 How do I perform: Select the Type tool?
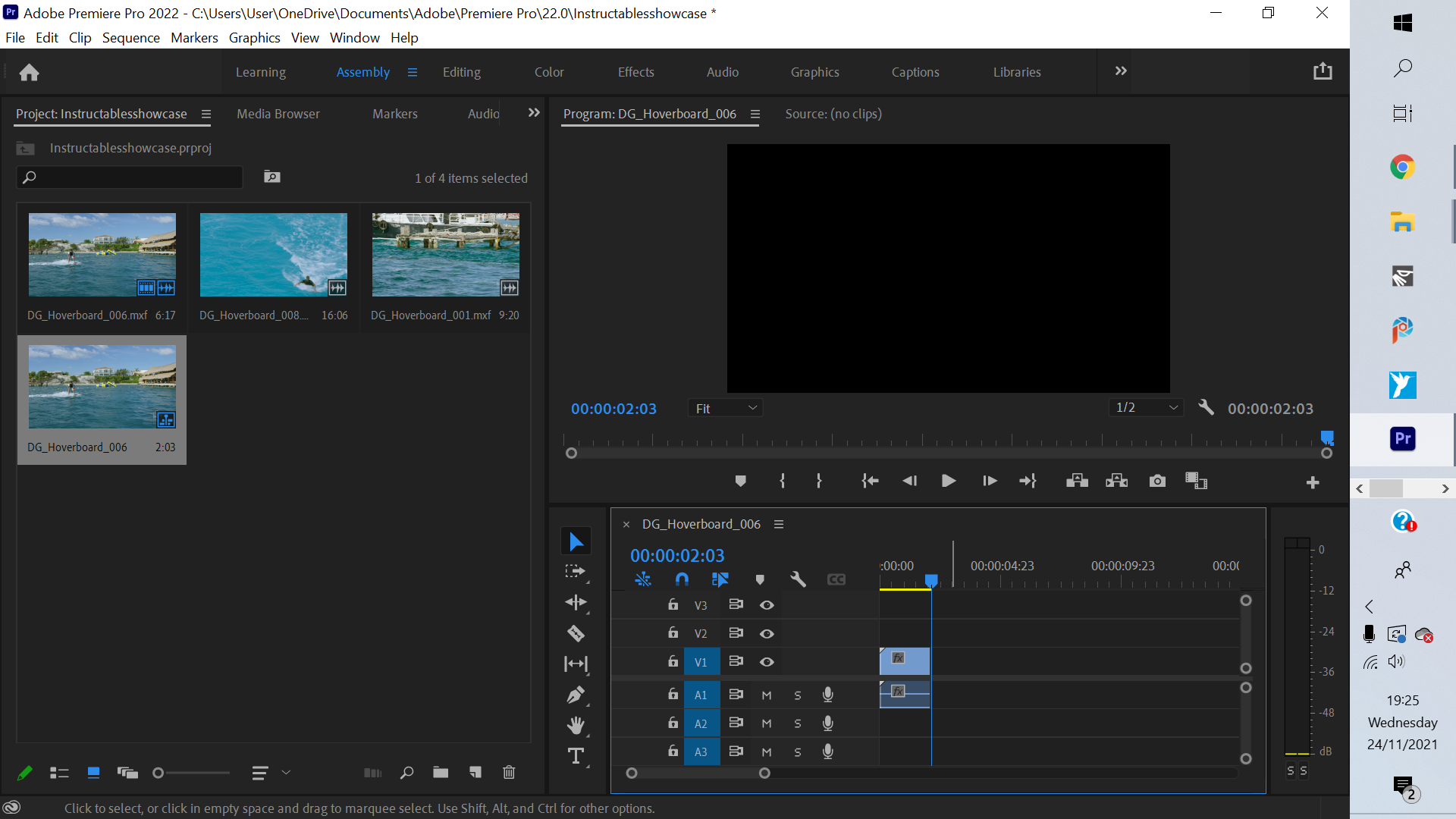[576, 756]
